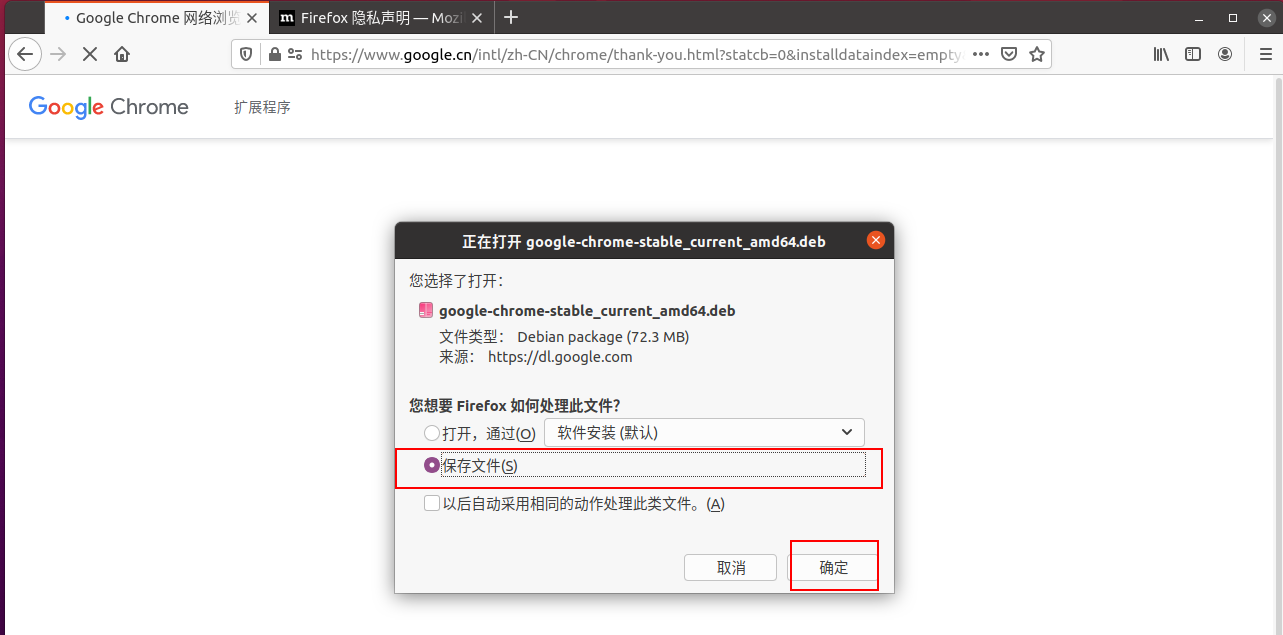Click the https://dl.google.com source text

point(560,357)
